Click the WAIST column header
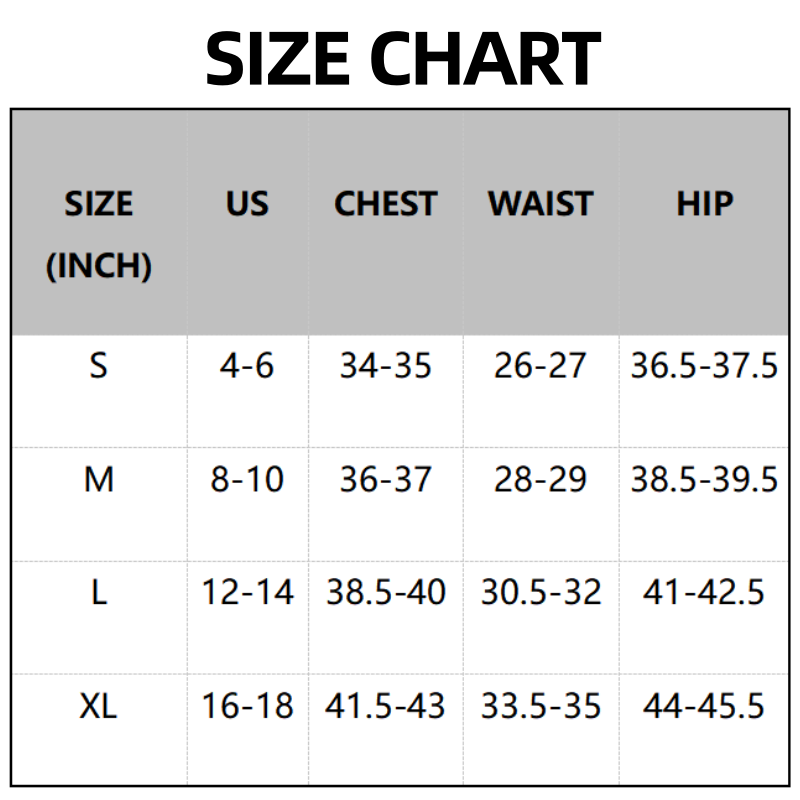Image resolution: width=800 pixels, height=800 pixels. [540, 204]
